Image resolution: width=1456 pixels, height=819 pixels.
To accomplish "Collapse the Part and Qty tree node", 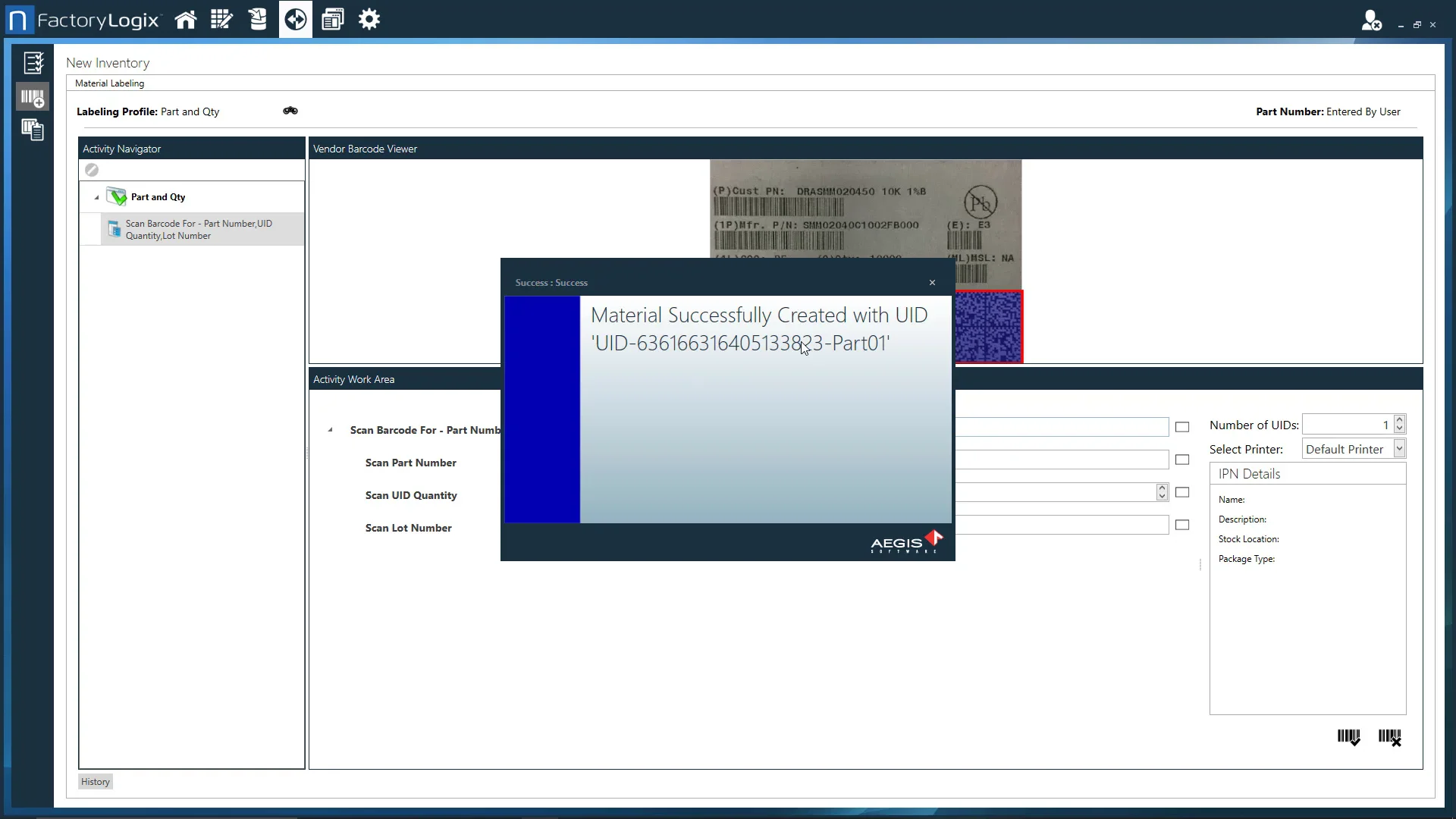I will coord(96,197).
